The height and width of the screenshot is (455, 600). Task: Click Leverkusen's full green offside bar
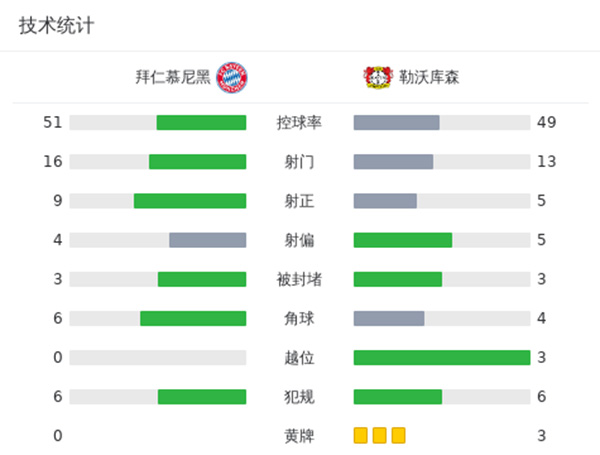441,357
